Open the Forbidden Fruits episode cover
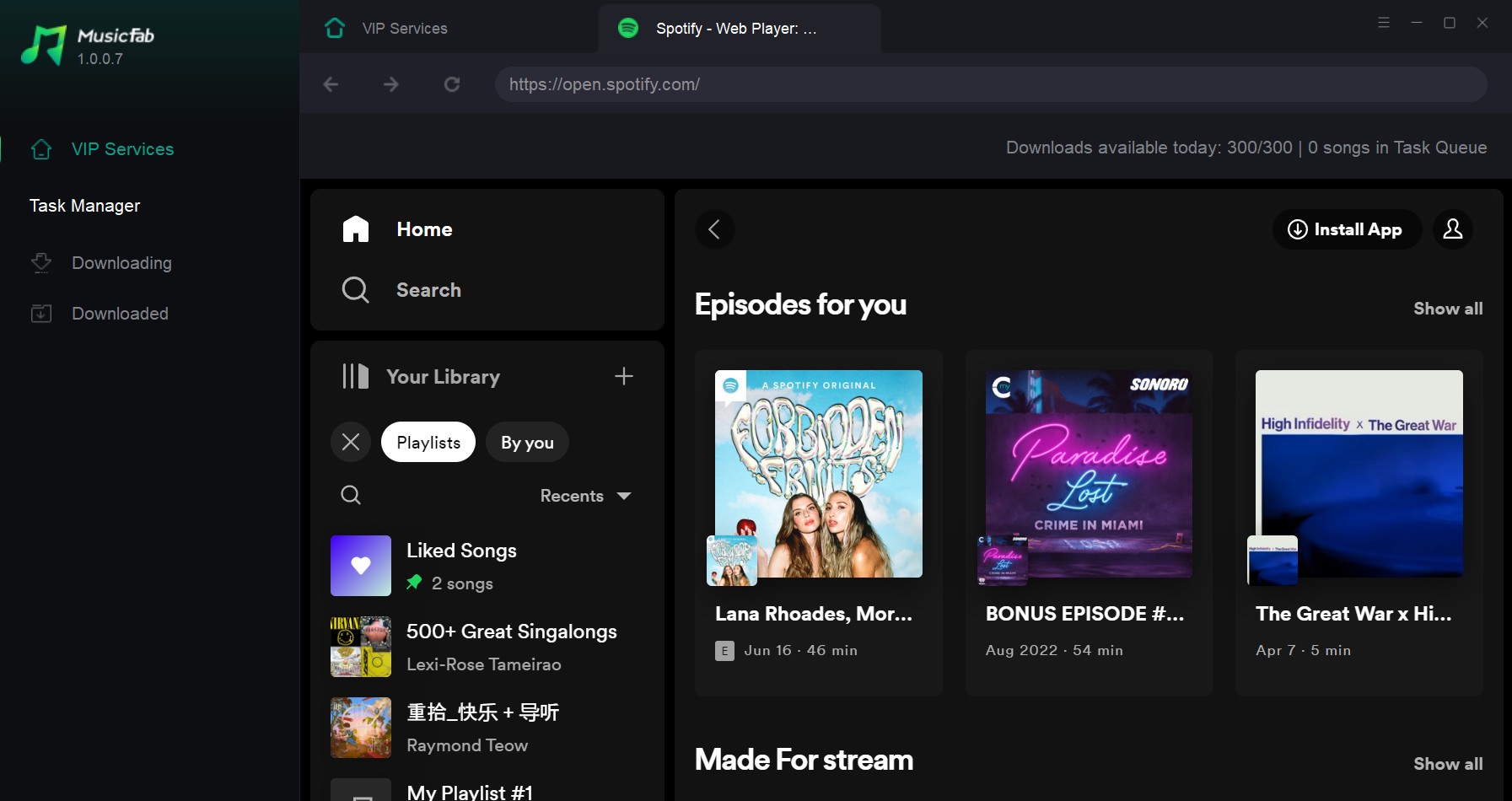Viewport: 1512px width, 801px height. [819, 474]
